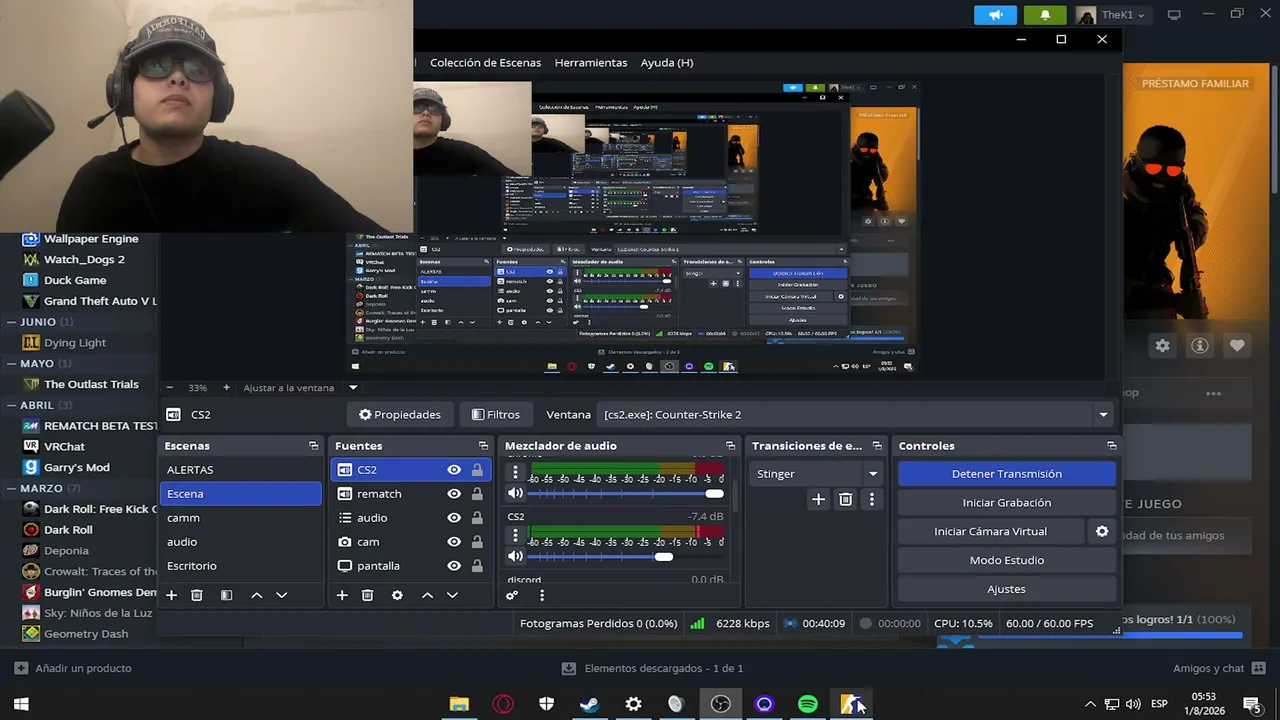Collapse the JUNIO group in Steam library
The image size is (1280, 720).
click(11, 322)
